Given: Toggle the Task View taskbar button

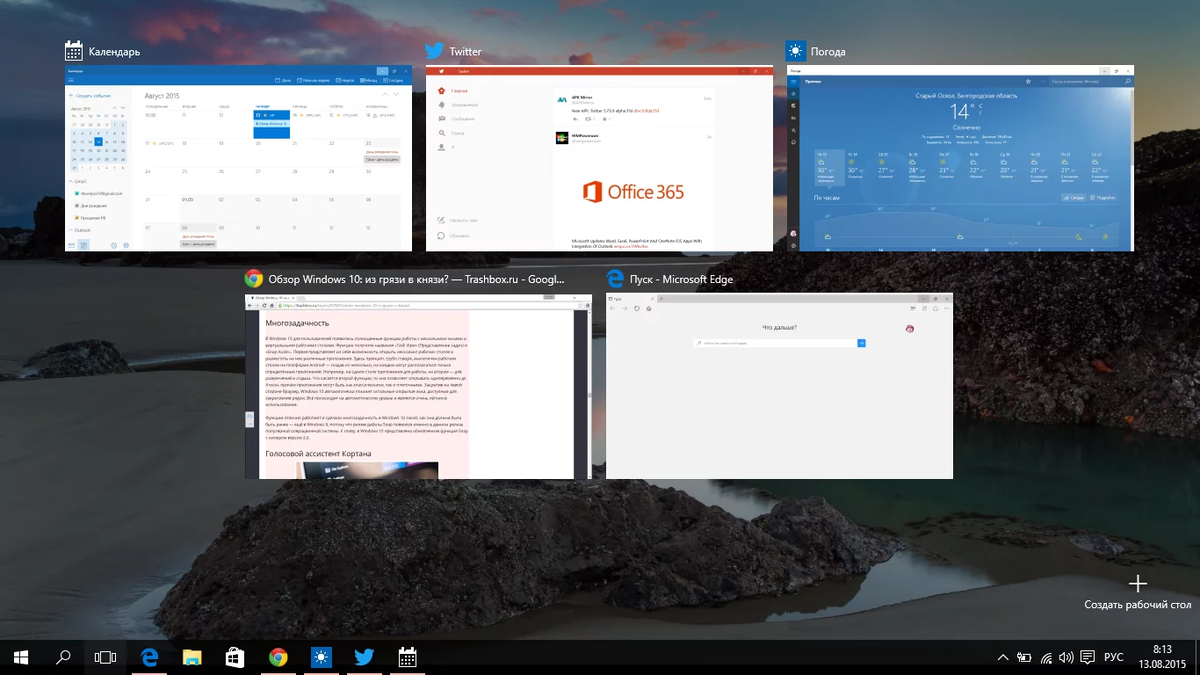Looking at the screenshot, I should click(x=105, y=657).
